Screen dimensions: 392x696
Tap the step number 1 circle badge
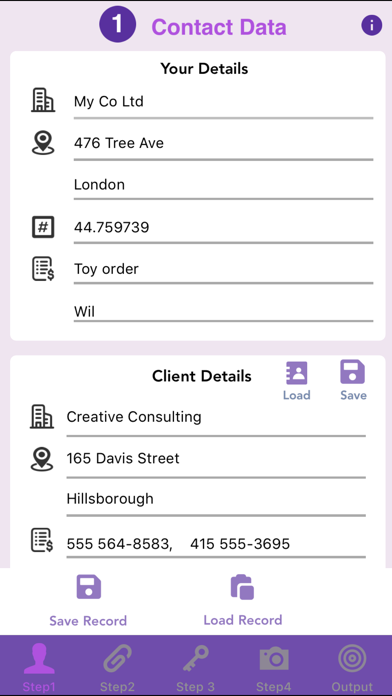pyautogui.click(x=117, y=24)
